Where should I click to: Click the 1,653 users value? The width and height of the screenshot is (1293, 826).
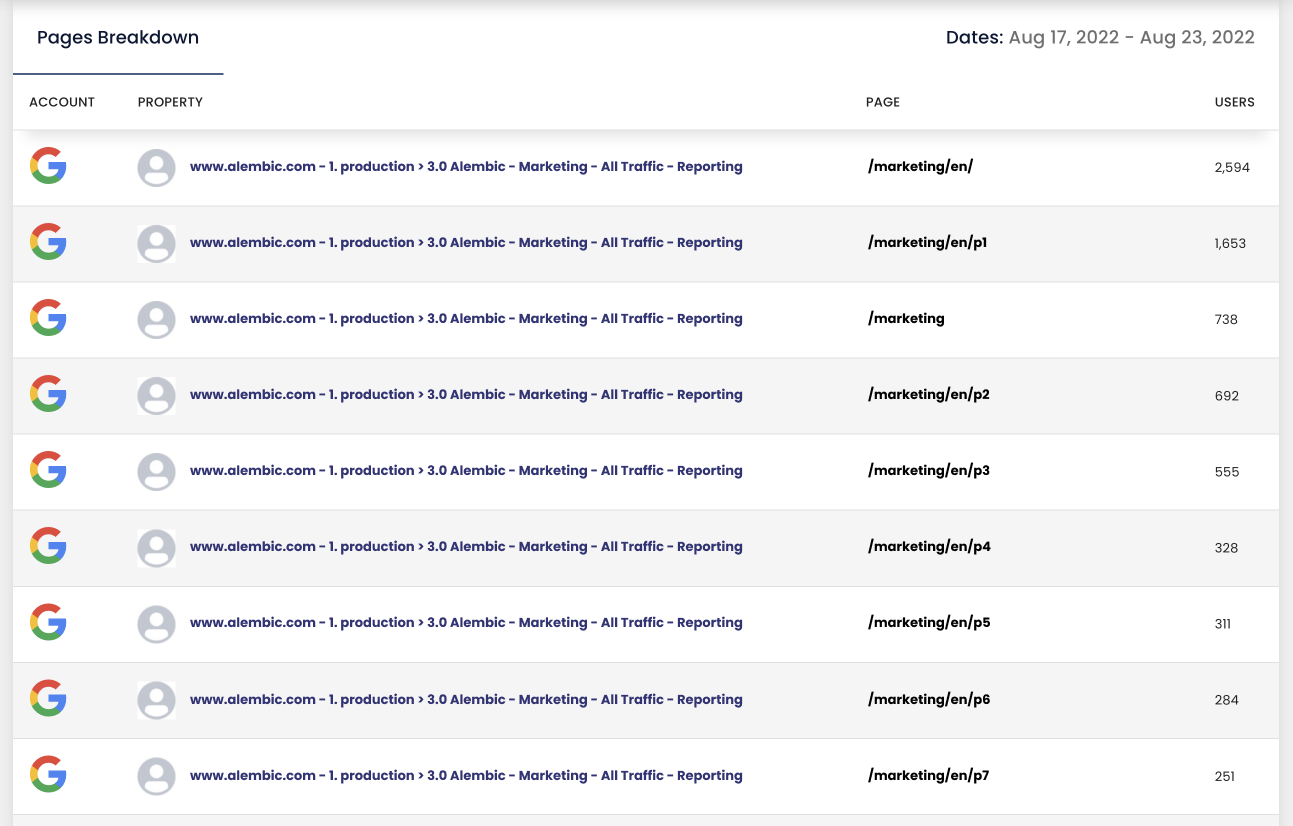[1230, 244]
